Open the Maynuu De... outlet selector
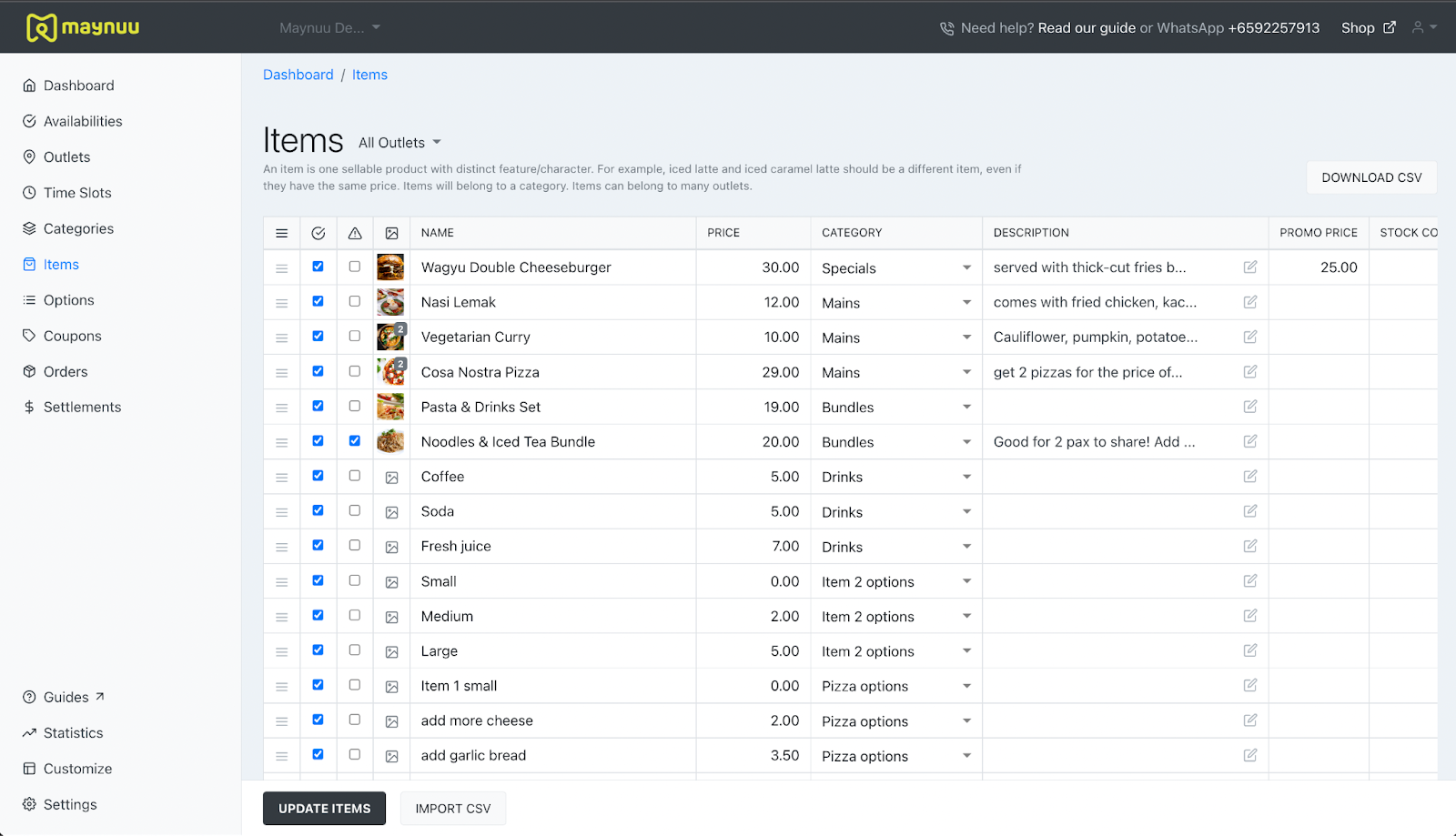 329,28
